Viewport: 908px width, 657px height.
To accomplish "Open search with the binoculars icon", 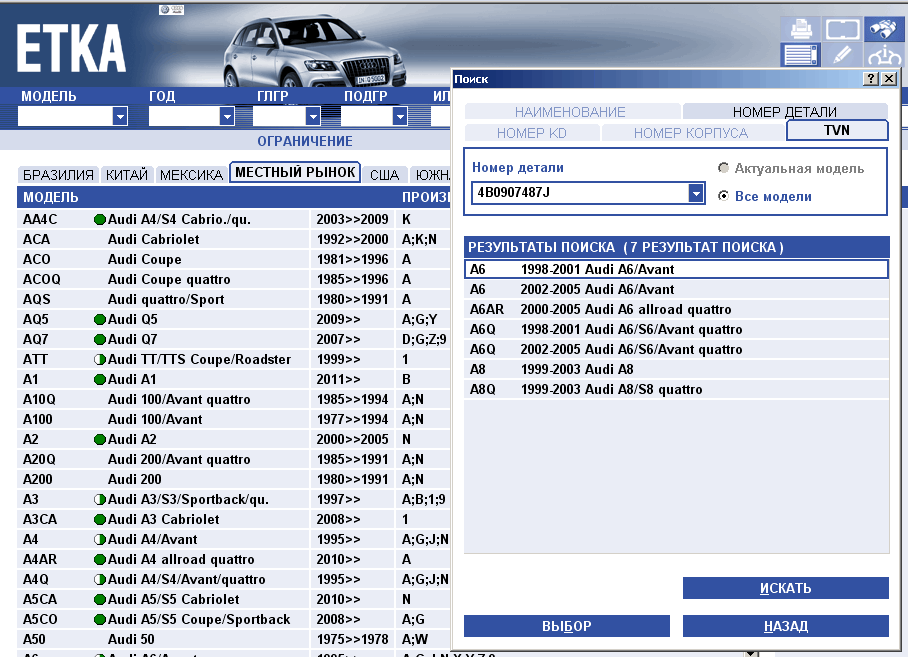I will click(x=884, y=28).
